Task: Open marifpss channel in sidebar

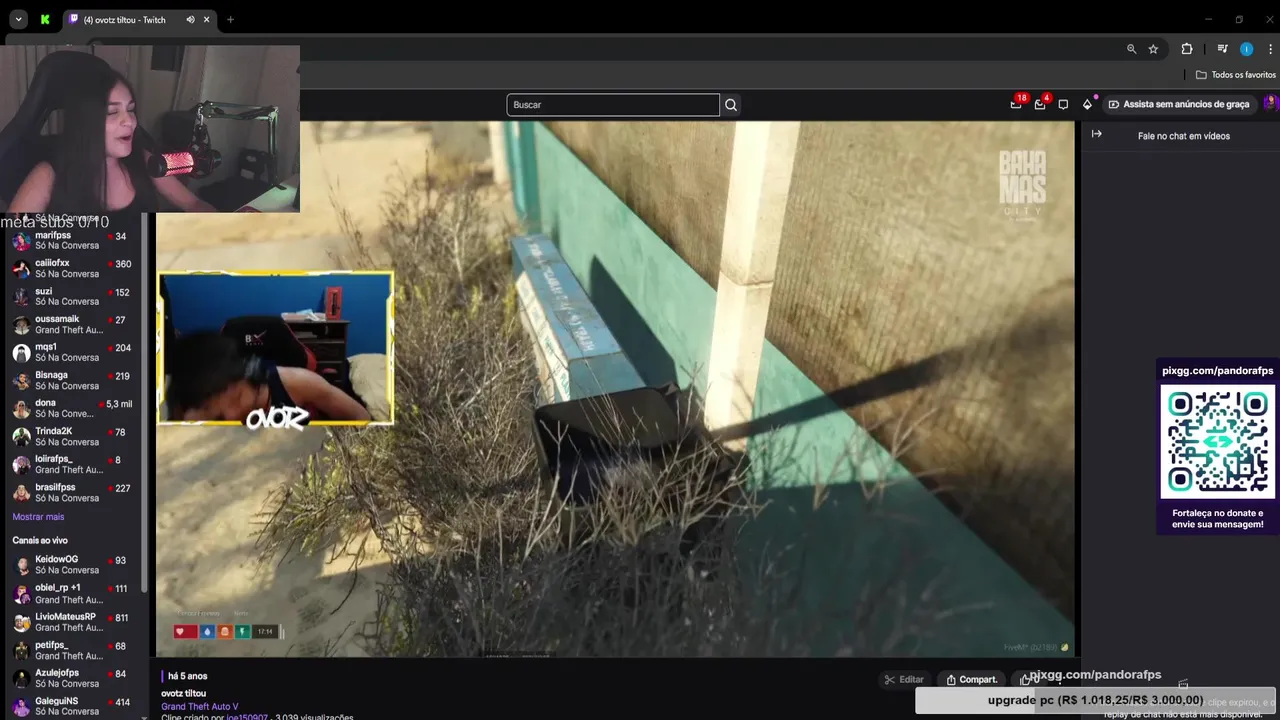Action: [71, 240]
